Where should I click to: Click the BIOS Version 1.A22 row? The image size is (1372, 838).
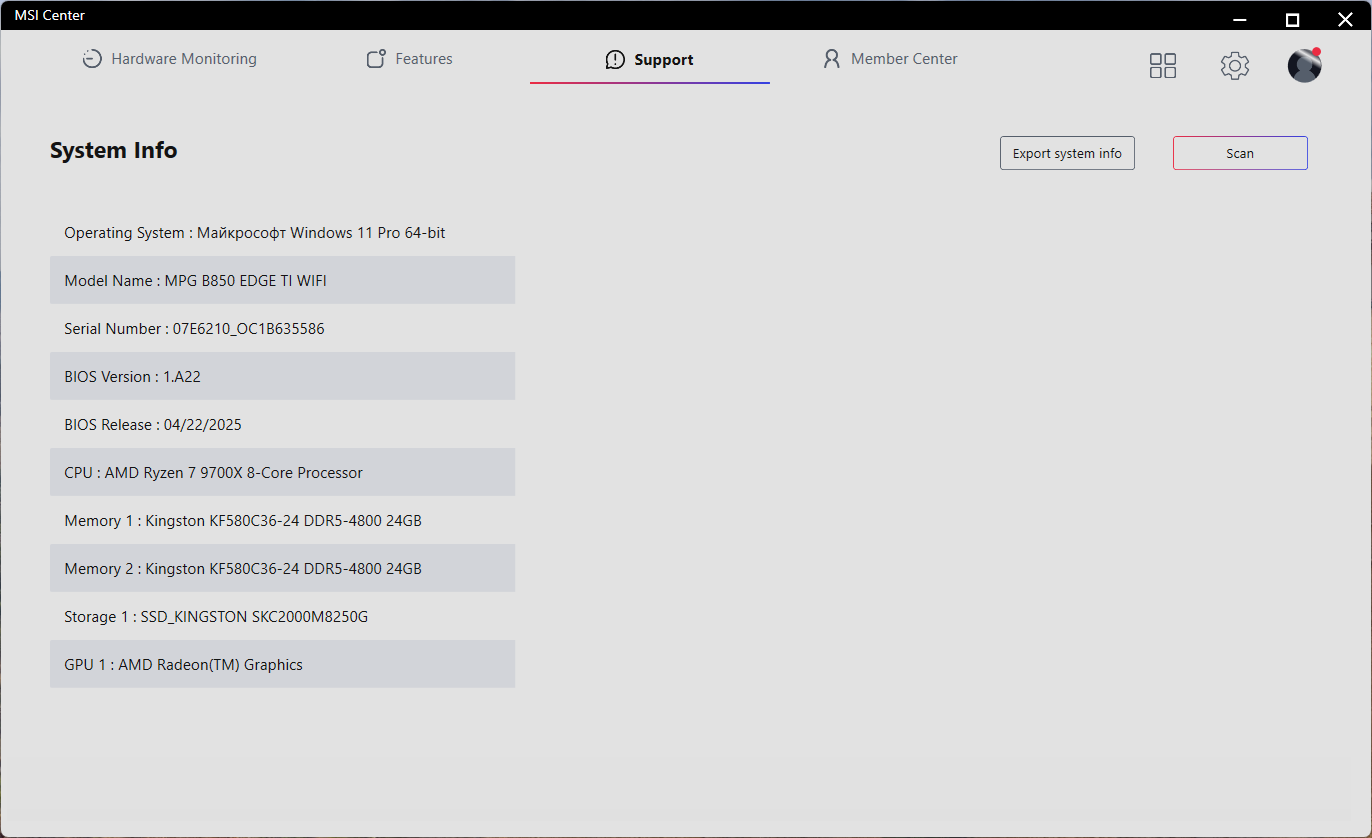tap(282, 376)
